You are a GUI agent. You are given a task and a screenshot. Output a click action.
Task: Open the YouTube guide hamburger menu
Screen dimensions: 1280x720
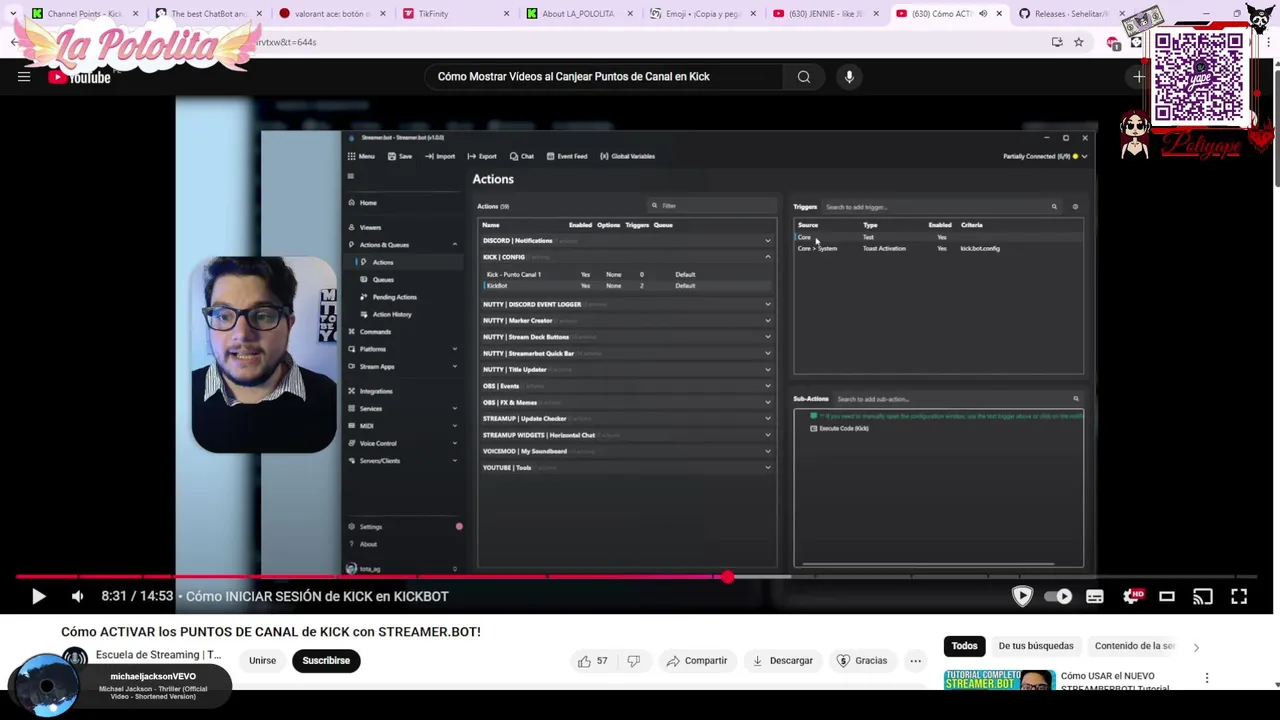[24, 77]
